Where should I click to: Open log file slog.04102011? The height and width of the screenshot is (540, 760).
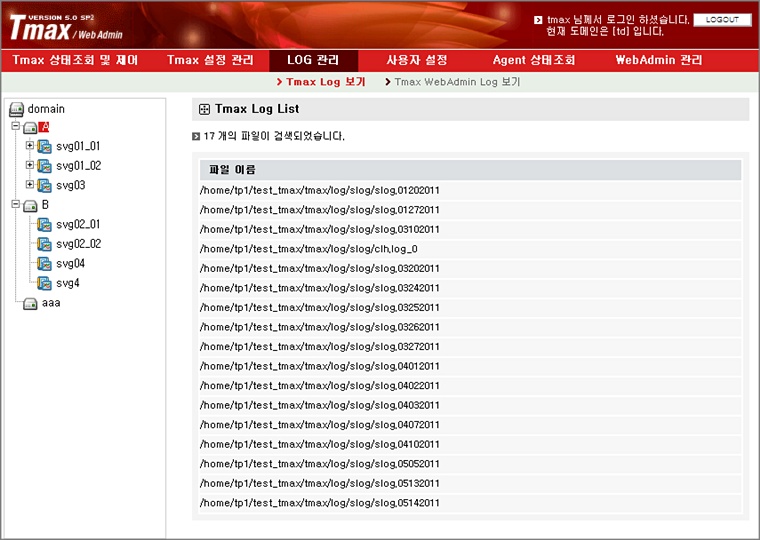320,445
